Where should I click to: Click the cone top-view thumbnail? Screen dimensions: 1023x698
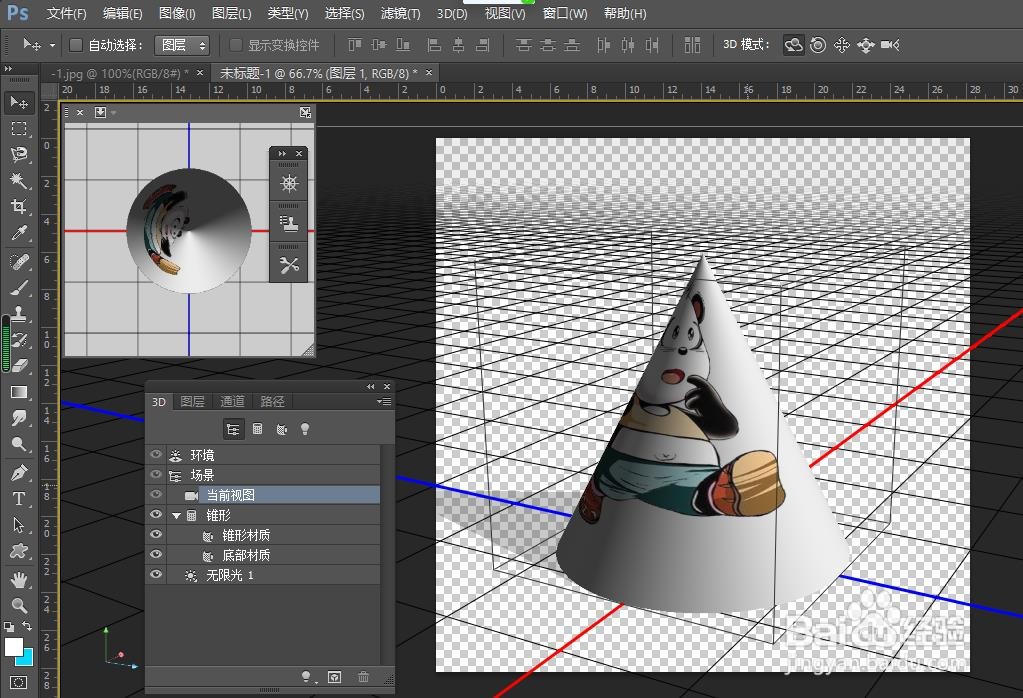pos(189,230)
